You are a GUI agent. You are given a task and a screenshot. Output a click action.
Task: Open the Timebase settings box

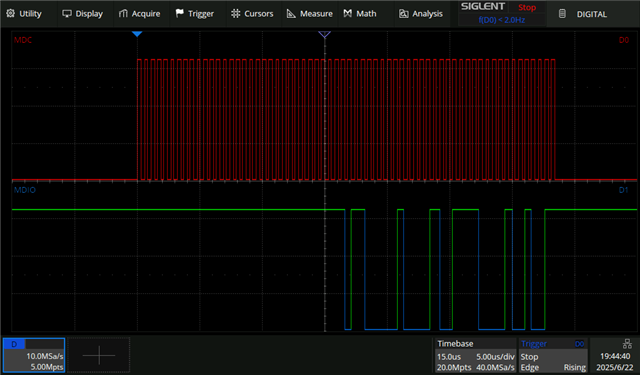coord(476,355)
